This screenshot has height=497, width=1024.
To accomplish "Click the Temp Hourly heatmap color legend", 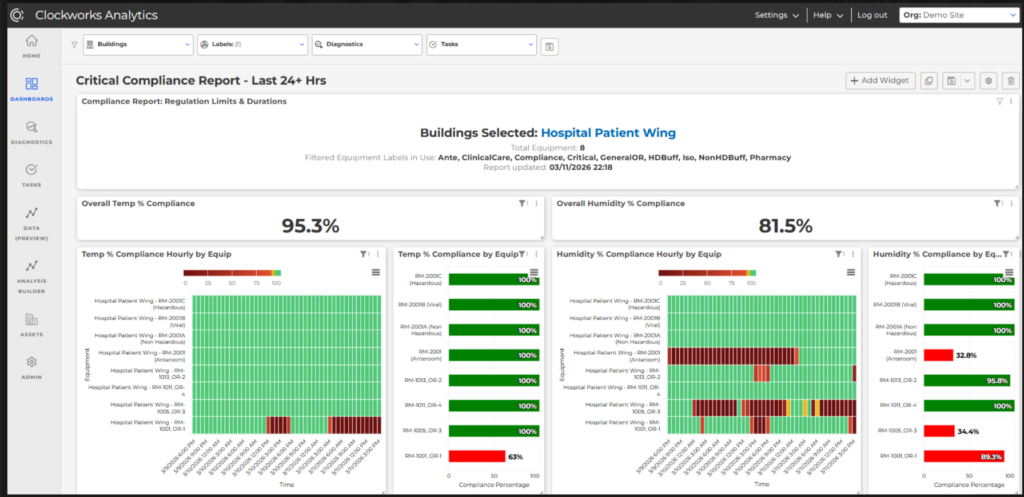I will (x=231, y=272).
